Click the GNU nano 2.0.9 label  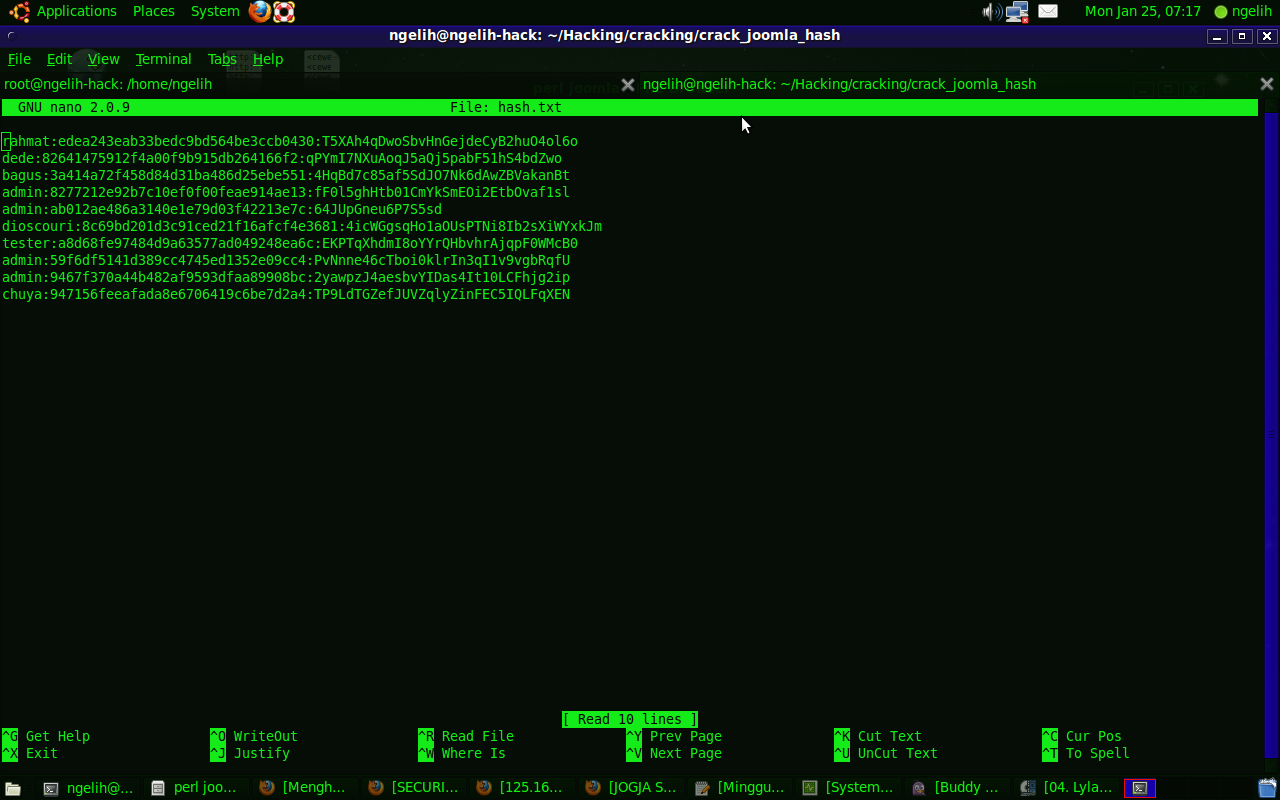click(74, 107)
